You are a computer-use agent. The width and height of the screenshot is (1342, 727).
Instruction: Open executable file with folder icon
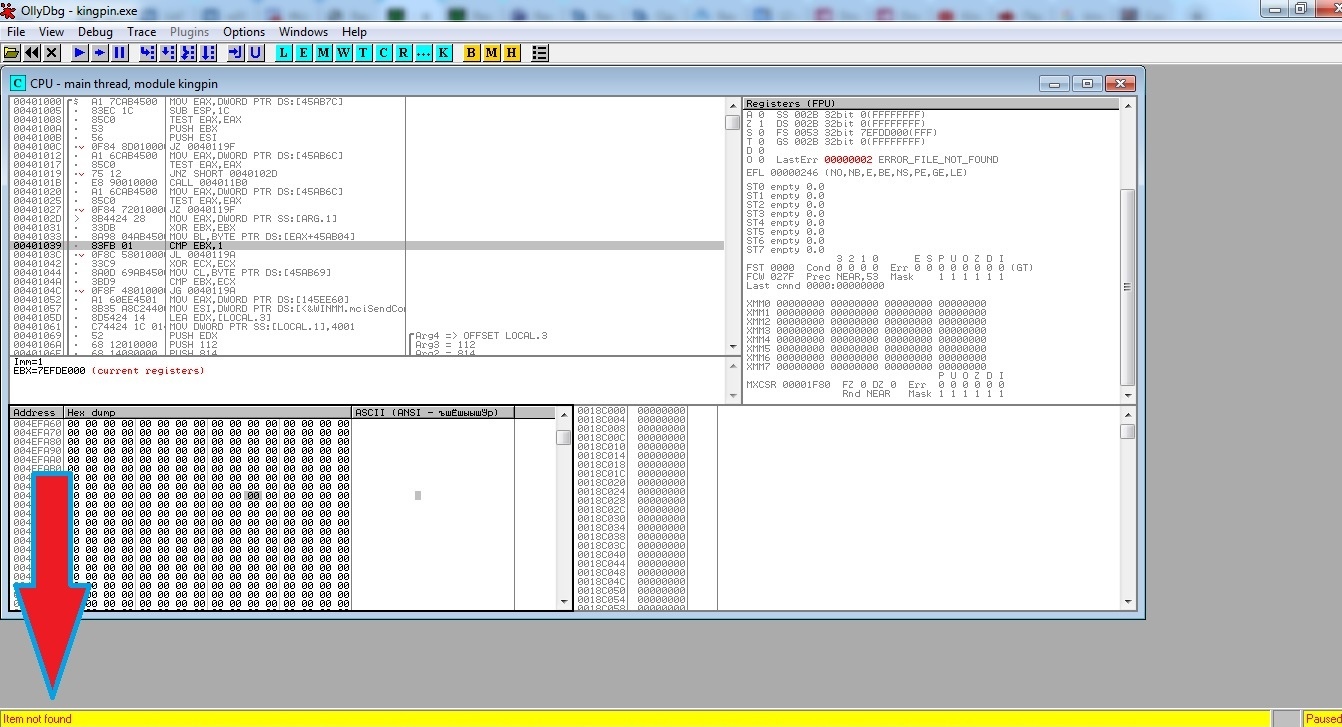12,52
